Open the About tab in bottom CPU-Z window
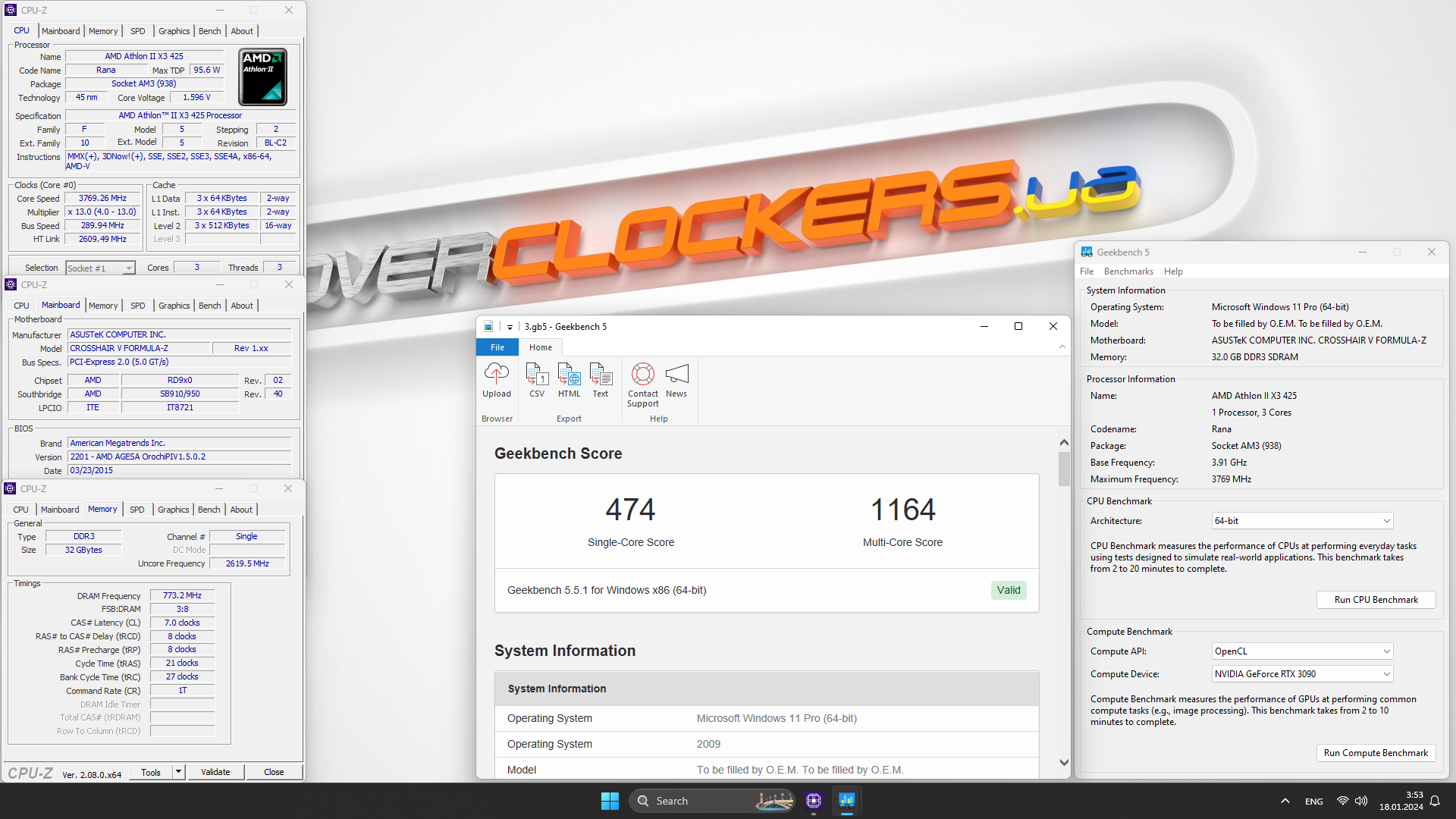Image resolution: width=1456 pixels, height=819 pixels. click(x=241, y=510)
